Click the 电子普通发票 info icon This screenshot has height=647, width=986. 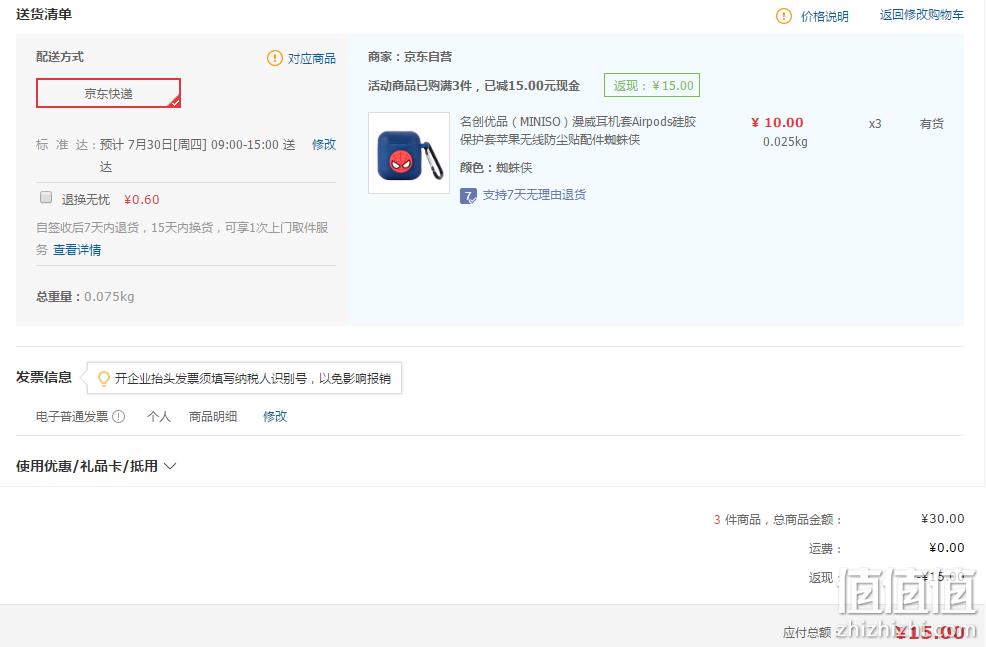pyautogui.click(x=118, y=416)
